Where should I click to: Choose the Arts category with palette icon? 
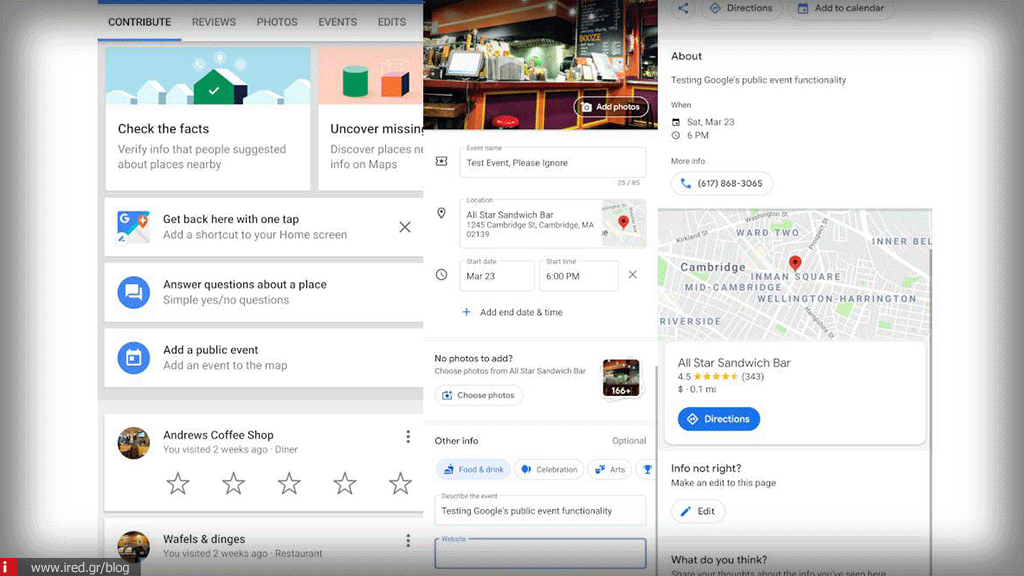(x=610, y=468)
